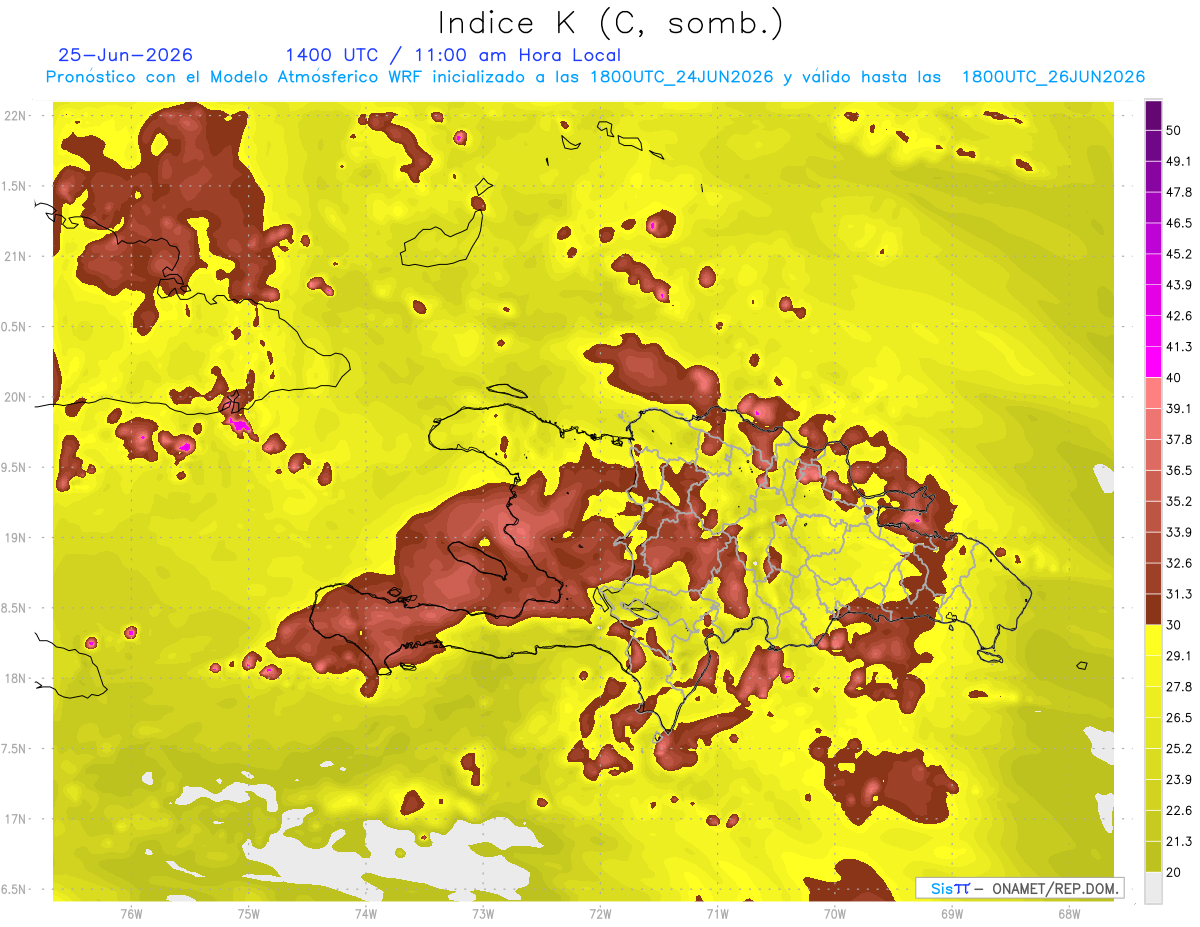Click the colorbar value "30"
The height and width of the screenshot is (927, 1200).
(x=1174, y=624)
